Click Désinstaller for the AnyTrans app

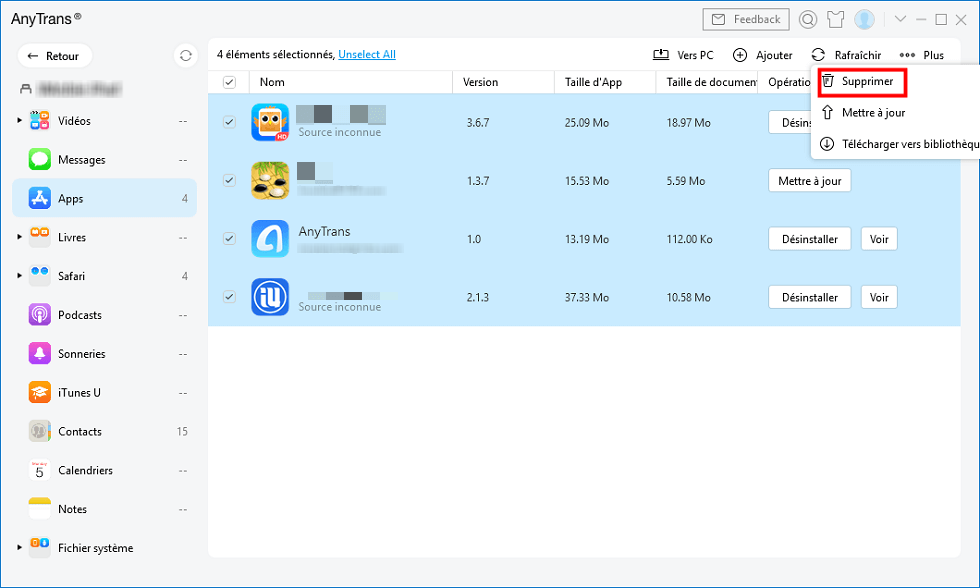tap(809, 239)
